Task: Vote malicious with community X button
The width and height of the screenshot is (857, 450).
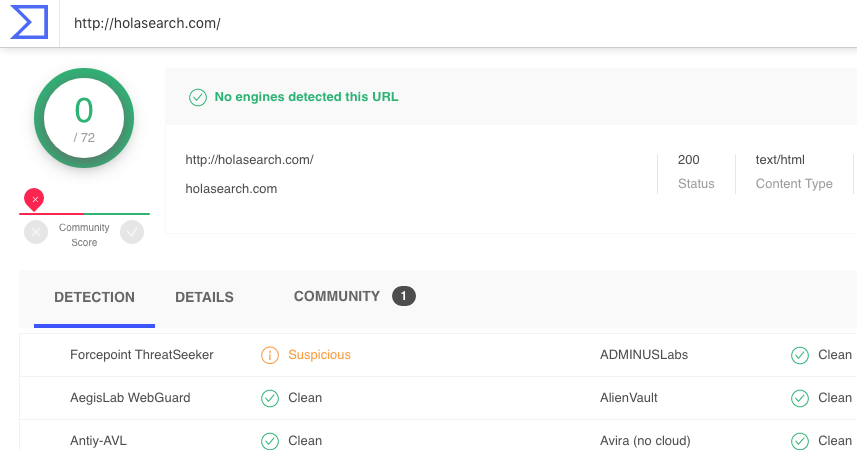Action: [36, 232]
